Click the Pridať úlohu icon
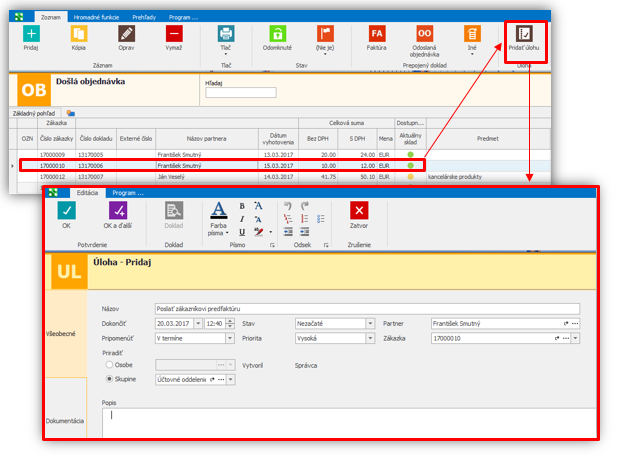Image resolution: width=620 pixels, height=458 pixels. [524, 34]
